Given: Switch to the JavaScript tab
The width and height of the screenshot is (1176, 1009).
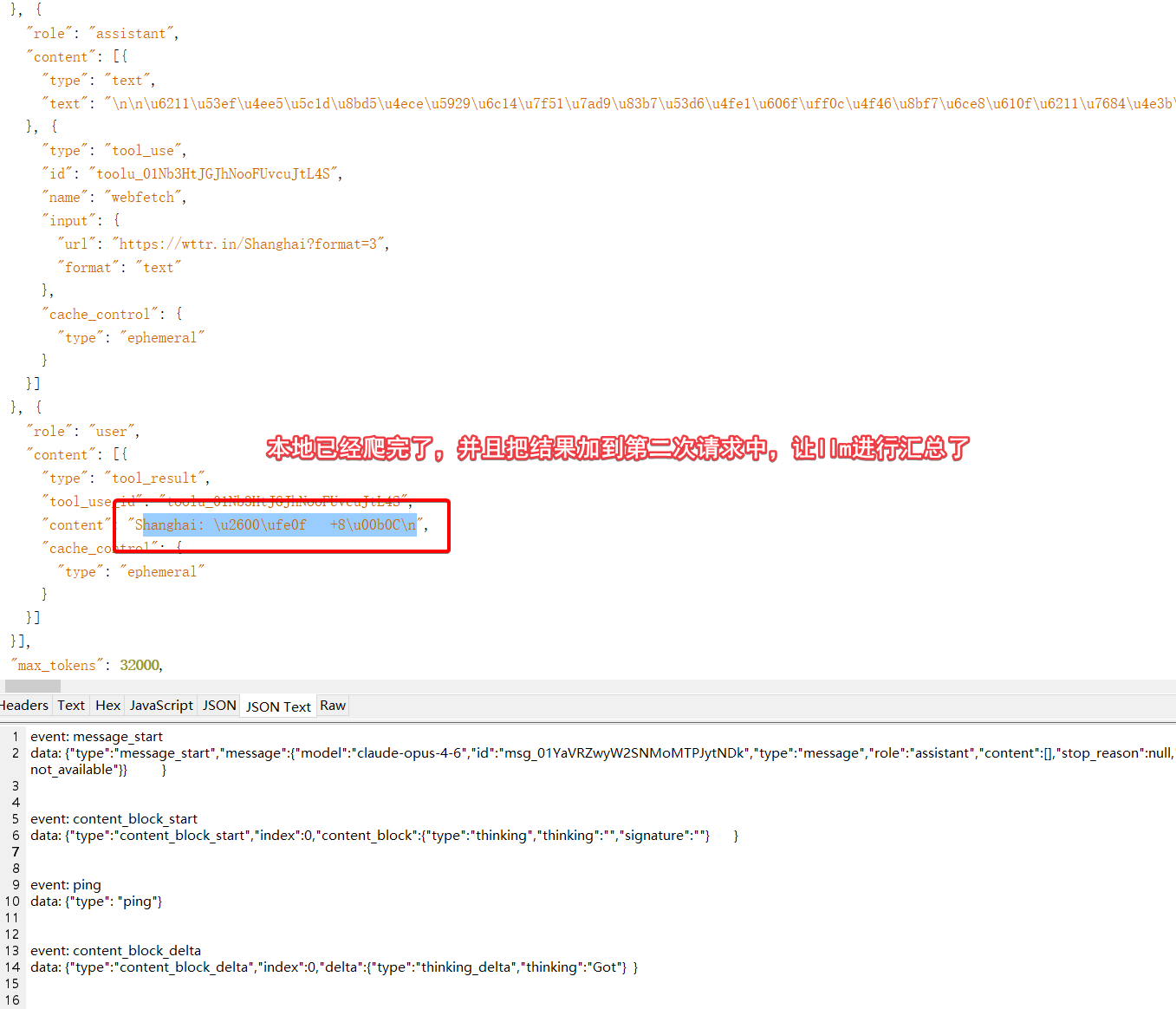Looking at the screenshot, I should (161, 706).
